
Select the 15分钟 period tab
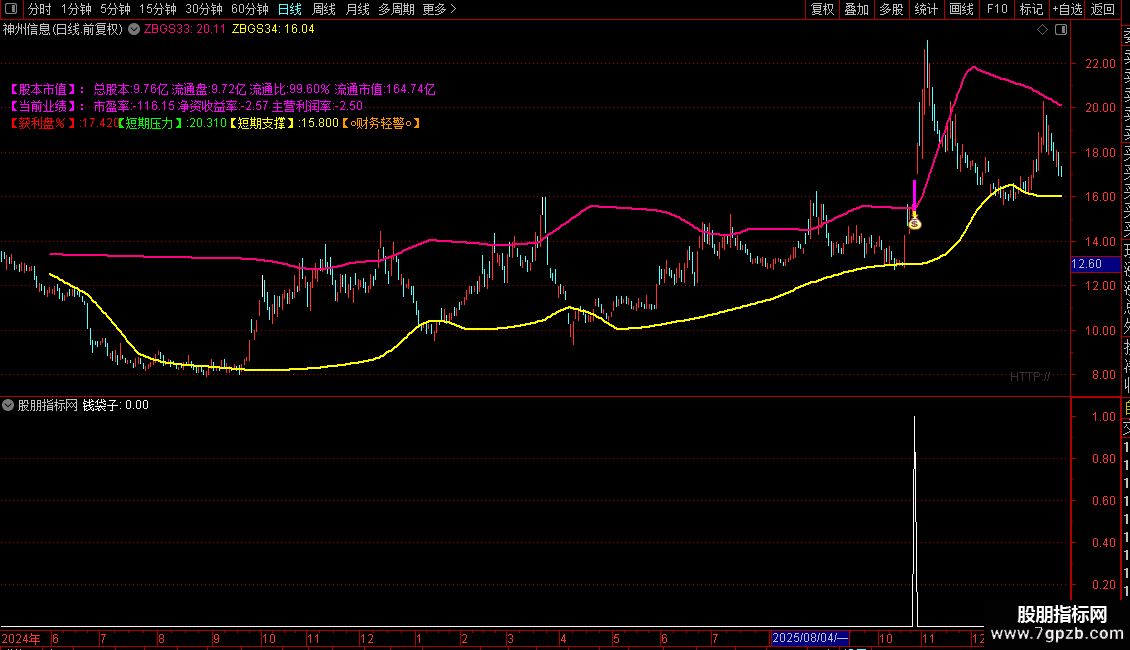[x=157, y=9]
